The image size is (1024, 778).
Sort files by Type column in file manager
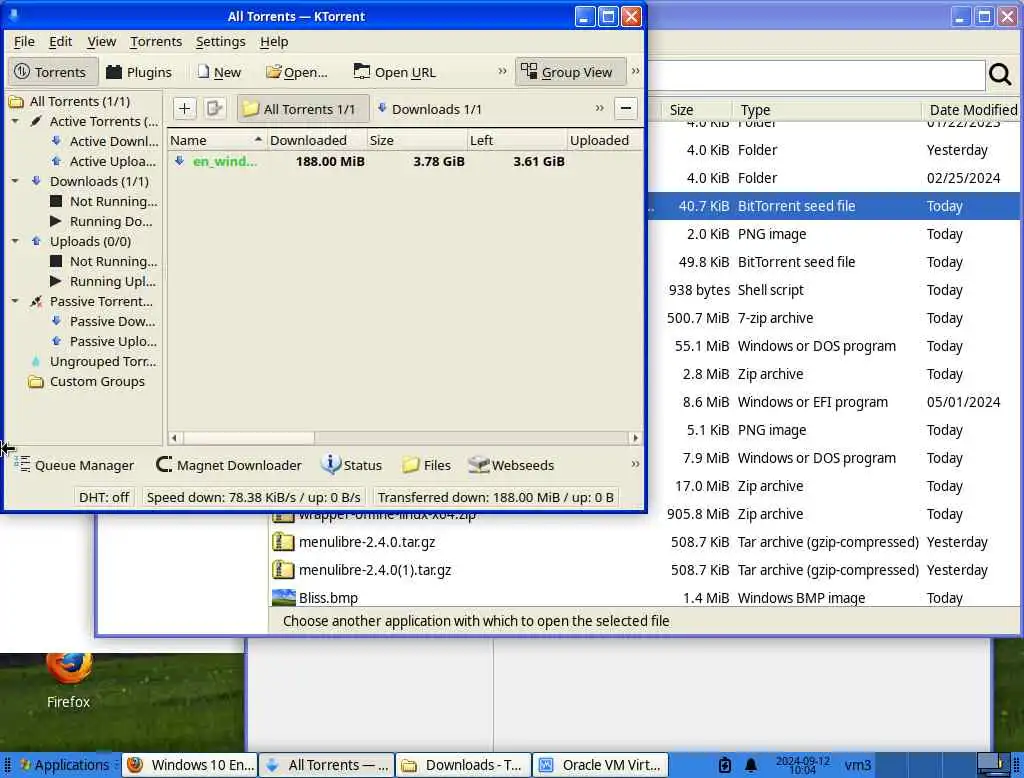point(826,110)
